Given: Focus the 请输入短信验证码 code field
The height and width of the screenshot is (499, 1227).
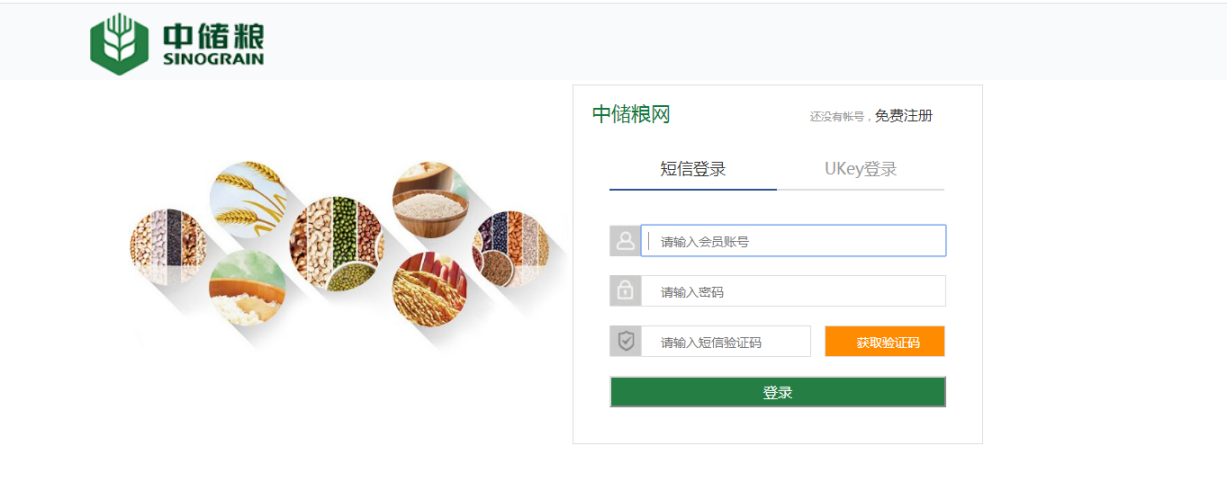Looking at the screenshot, I should click(x=726, y=341).
